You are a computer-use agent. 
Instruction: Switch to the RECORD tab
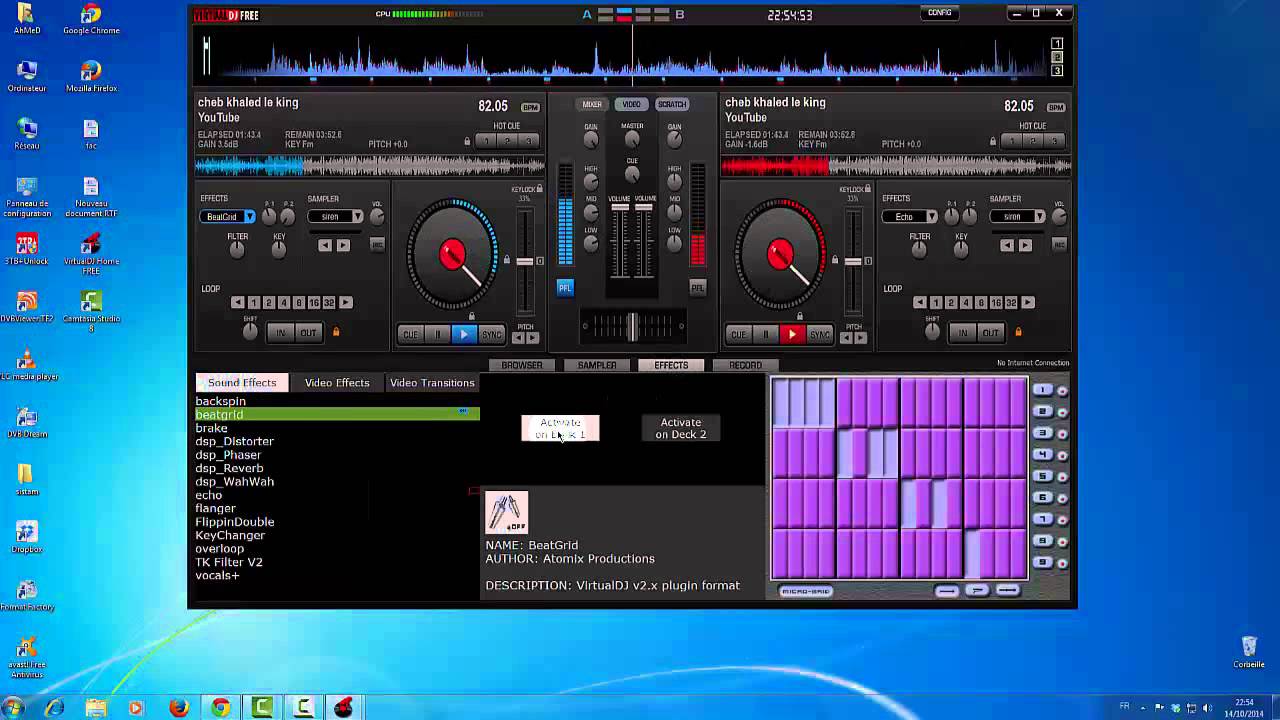pos(745,365)
